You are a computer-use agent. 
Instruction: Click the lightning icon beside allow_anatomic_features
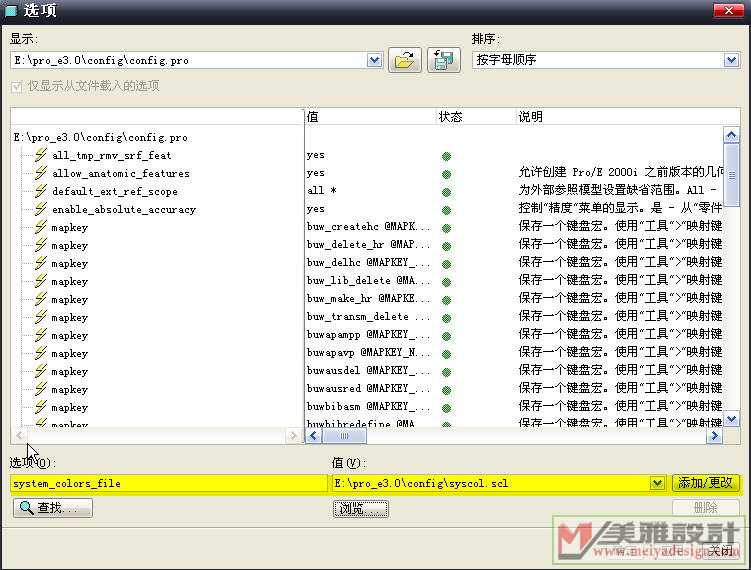(41, 173)
